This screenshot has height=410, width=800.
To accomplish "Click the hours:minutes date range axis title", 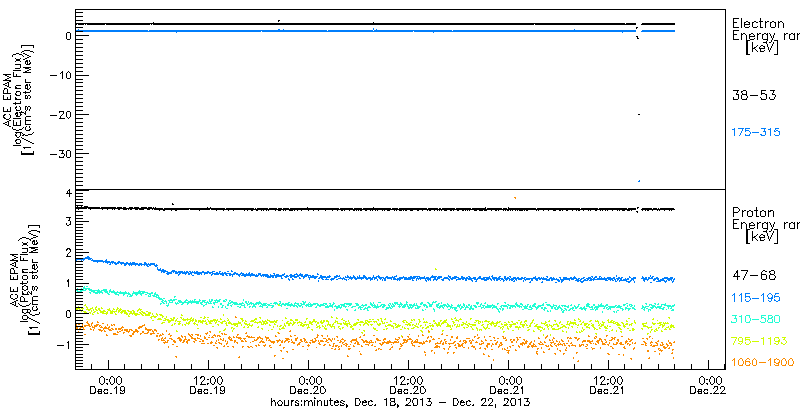I will [401, 402].
